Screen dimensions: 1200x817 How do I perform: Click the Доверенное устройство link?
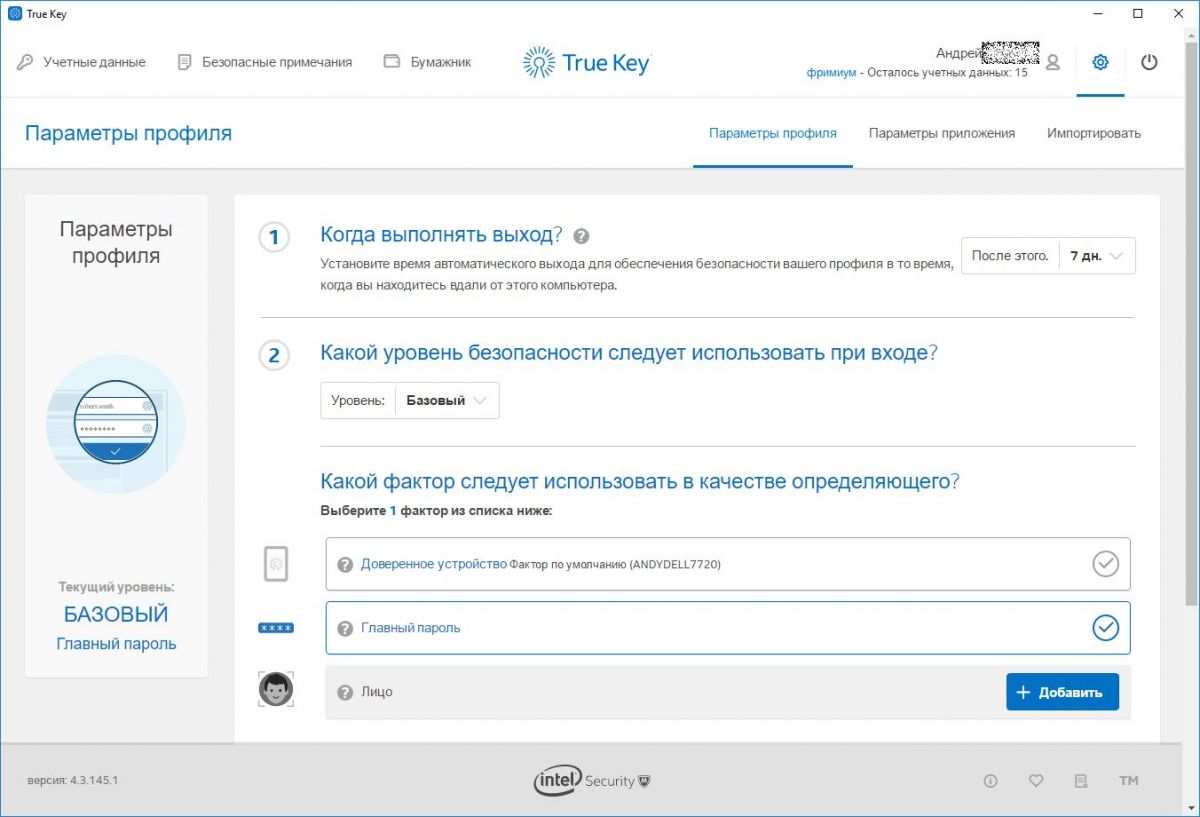(434, 564)
